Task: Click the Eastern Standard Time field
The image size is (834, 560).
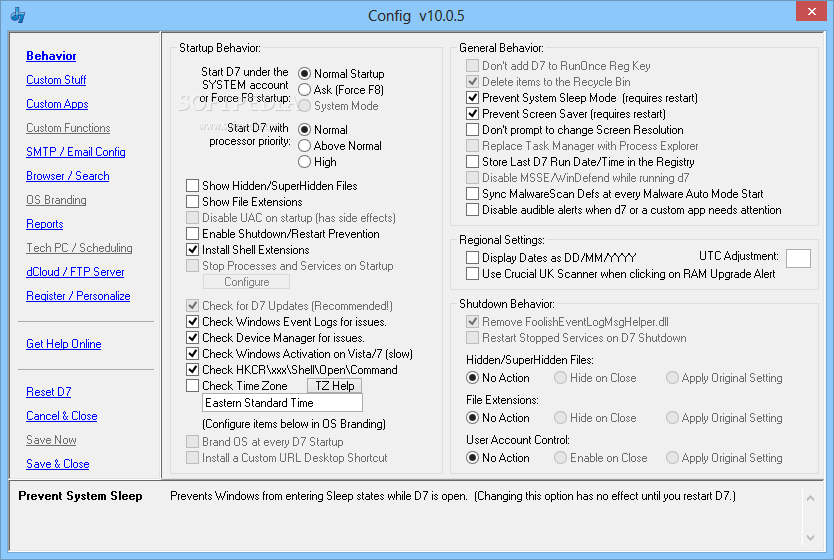Action: point(282,403)
